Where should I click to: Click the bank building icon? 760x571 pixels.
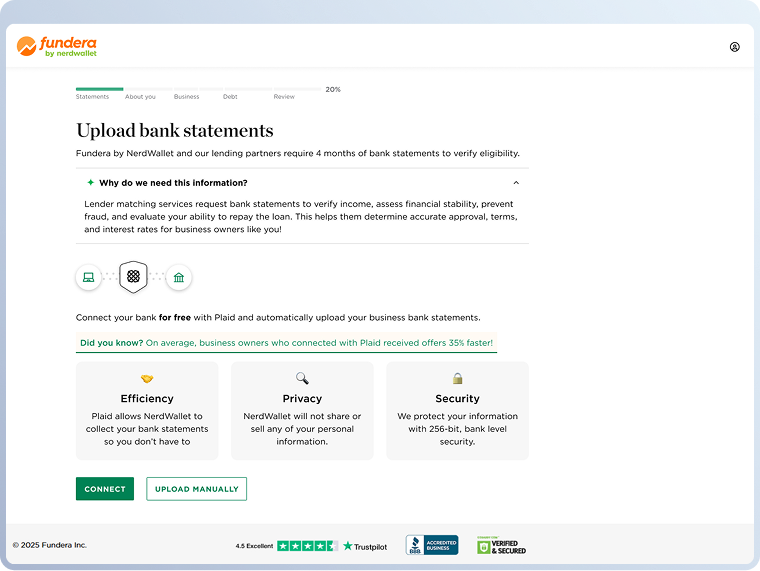pos(179,277)
